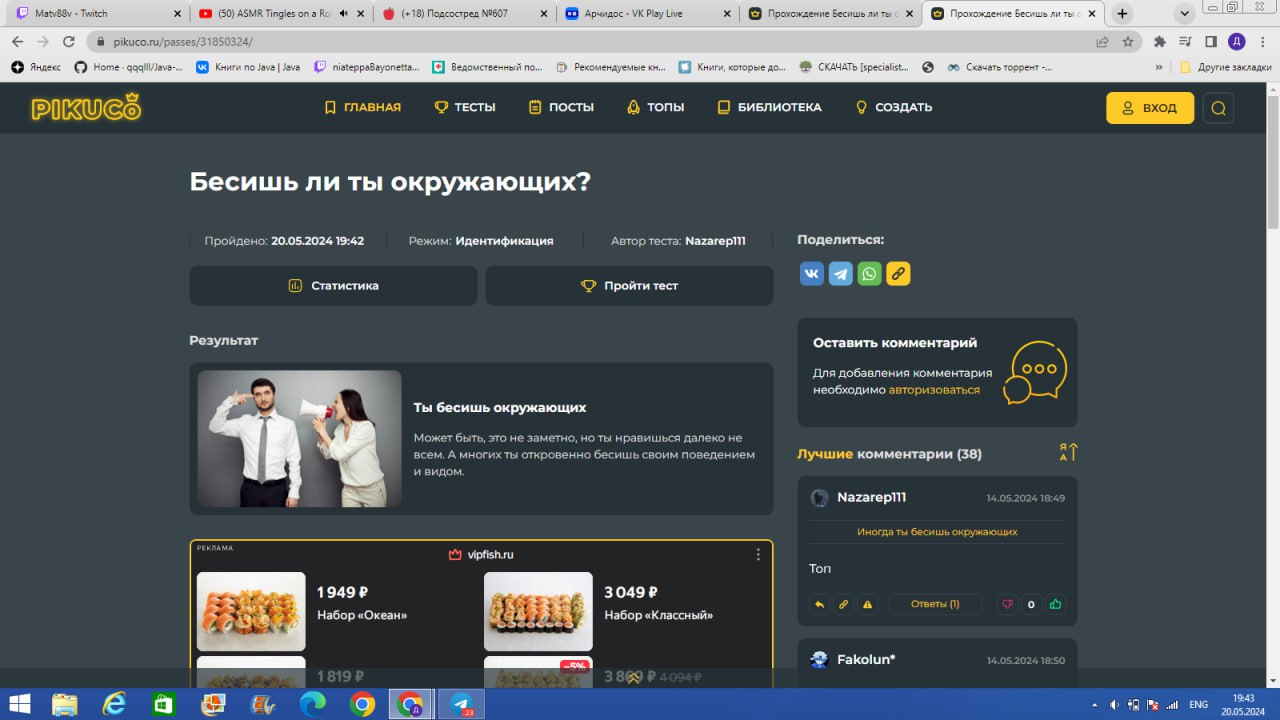Bookmark this page star icon
1280x720 pixels.
[x=1128, y=42]
